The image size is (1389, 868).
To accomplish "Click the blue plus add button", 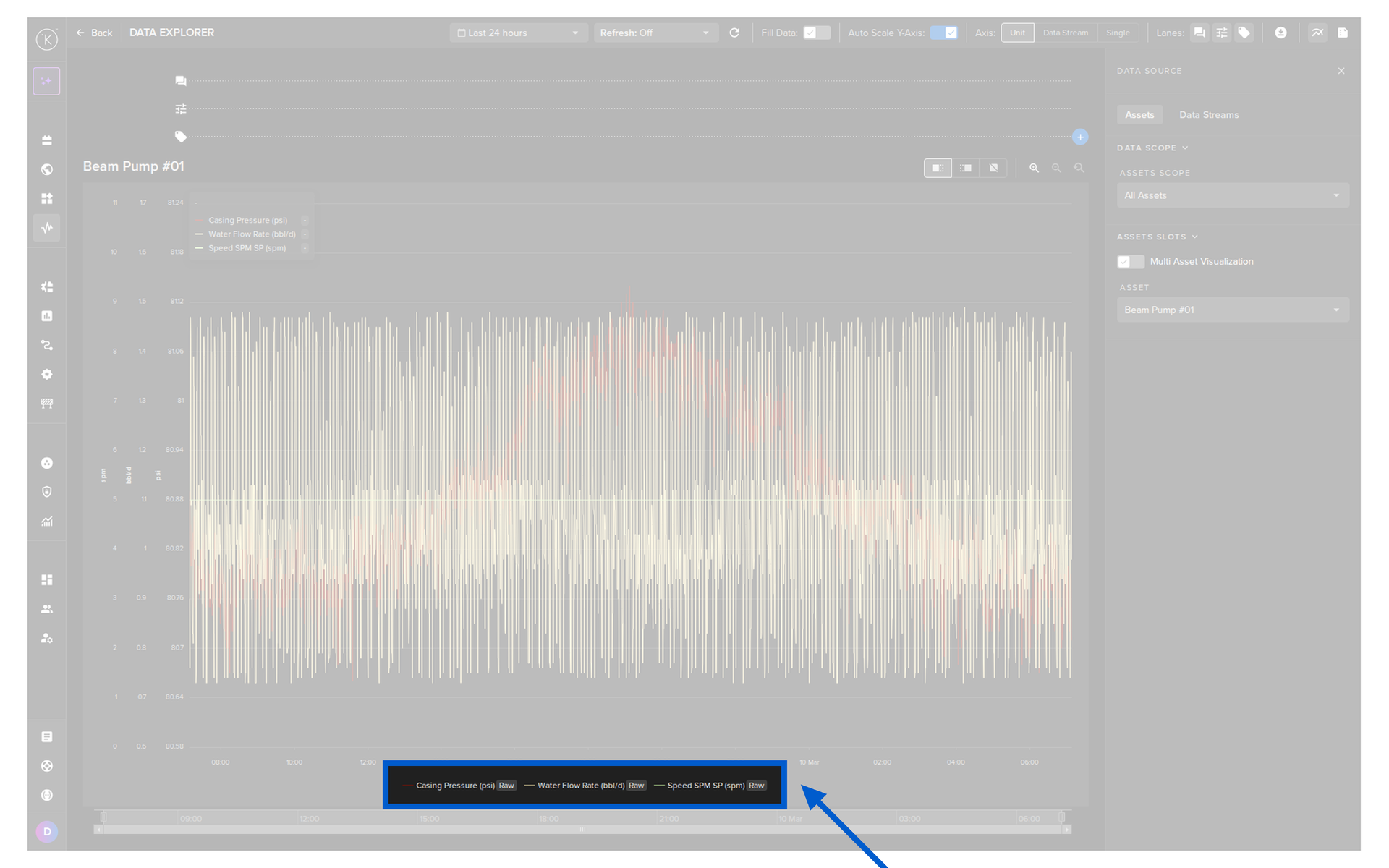I will [x=1080, y=137].
